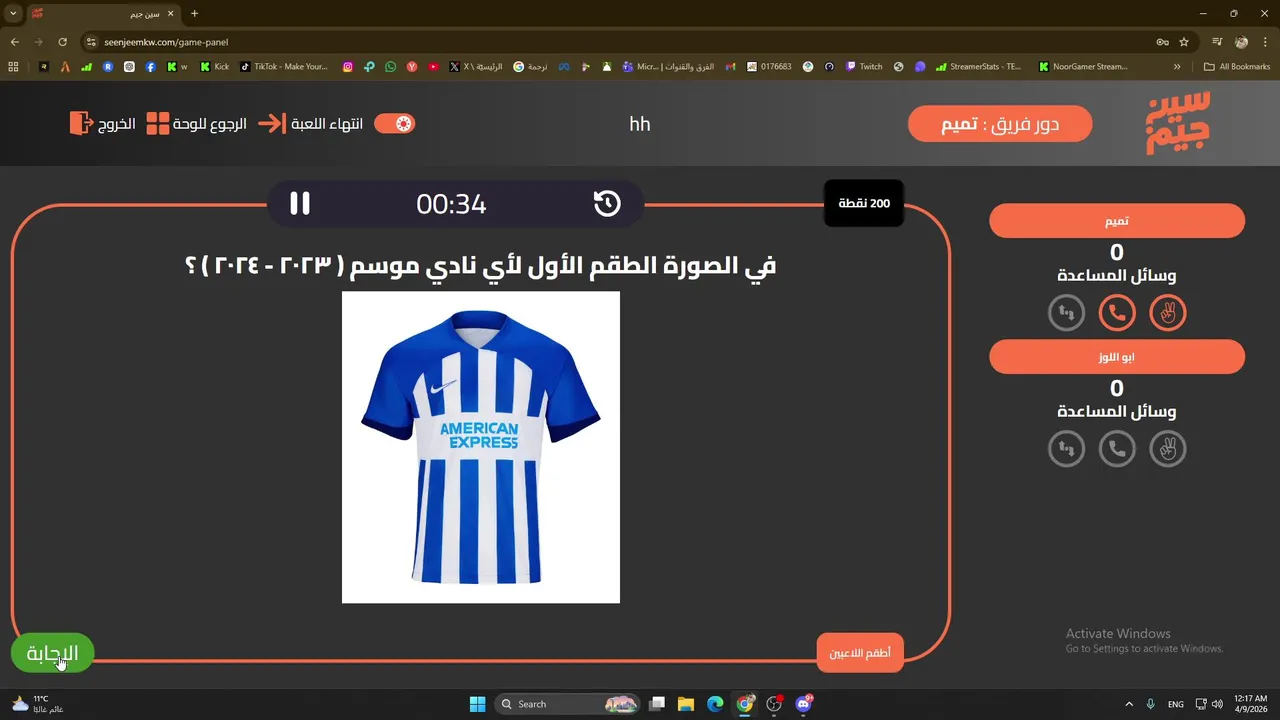Open the YouTube bookmark icon

tap(433, 67)
